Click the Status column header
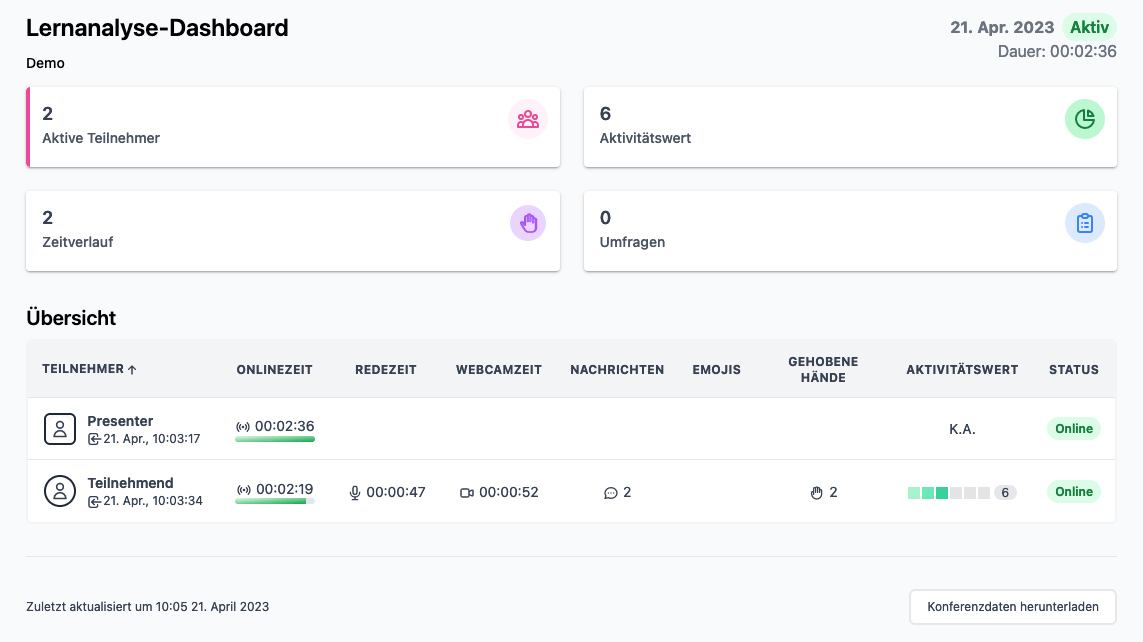Image resolution: width=1143 pixels, height=642 pixels. pos(1074,368)
